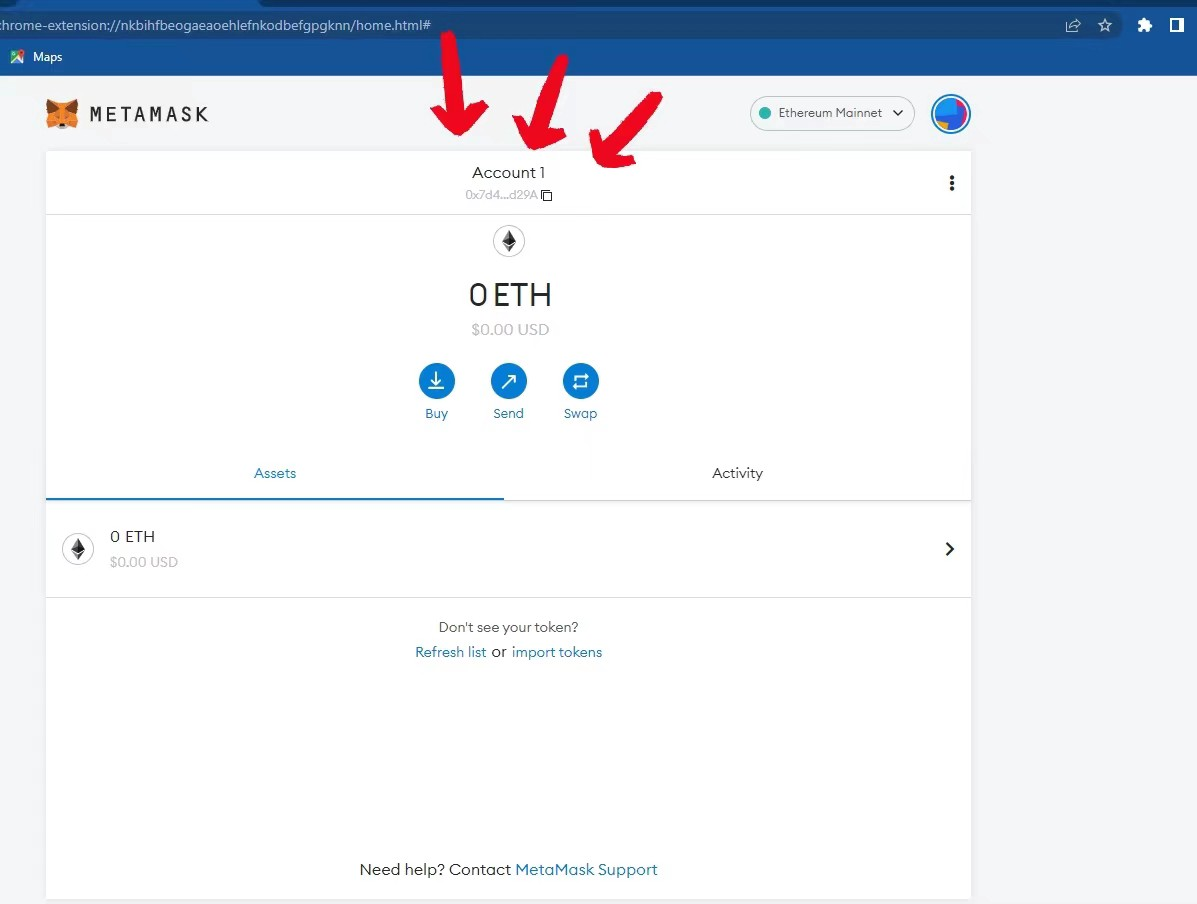Switch to the Activity tab
The height and width of the screenshot is (904, 1197).
tap(737, 473)
